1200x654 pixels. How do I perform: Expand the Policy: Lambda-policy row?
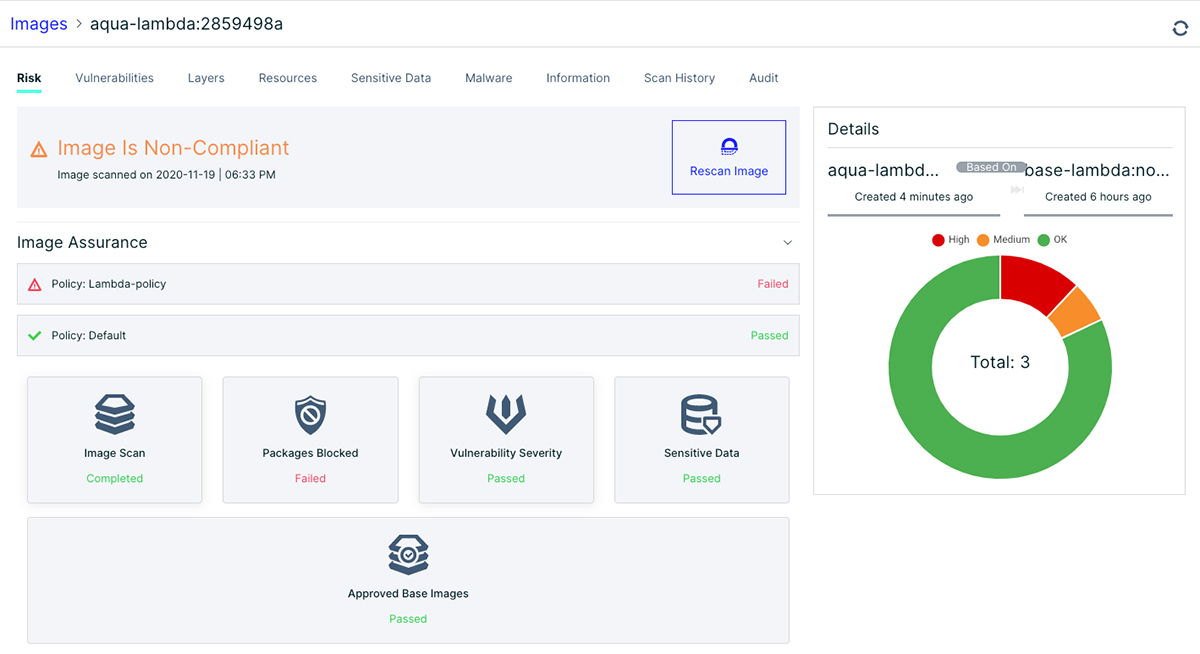(408, 284)
